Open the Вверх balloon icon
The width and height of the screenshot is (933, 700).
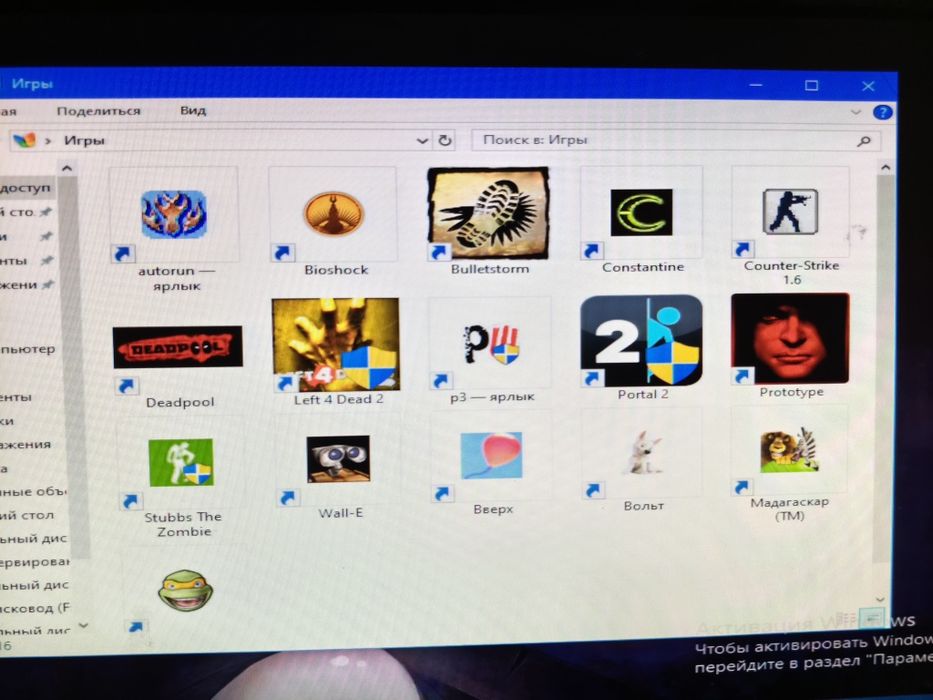(x=491, y=455)
